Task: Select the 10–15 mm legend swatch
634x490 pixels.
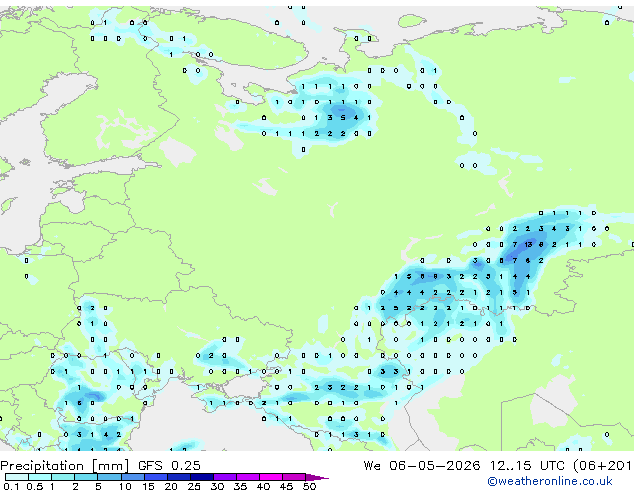Action: pyautogui.click(x=132, y=477)
